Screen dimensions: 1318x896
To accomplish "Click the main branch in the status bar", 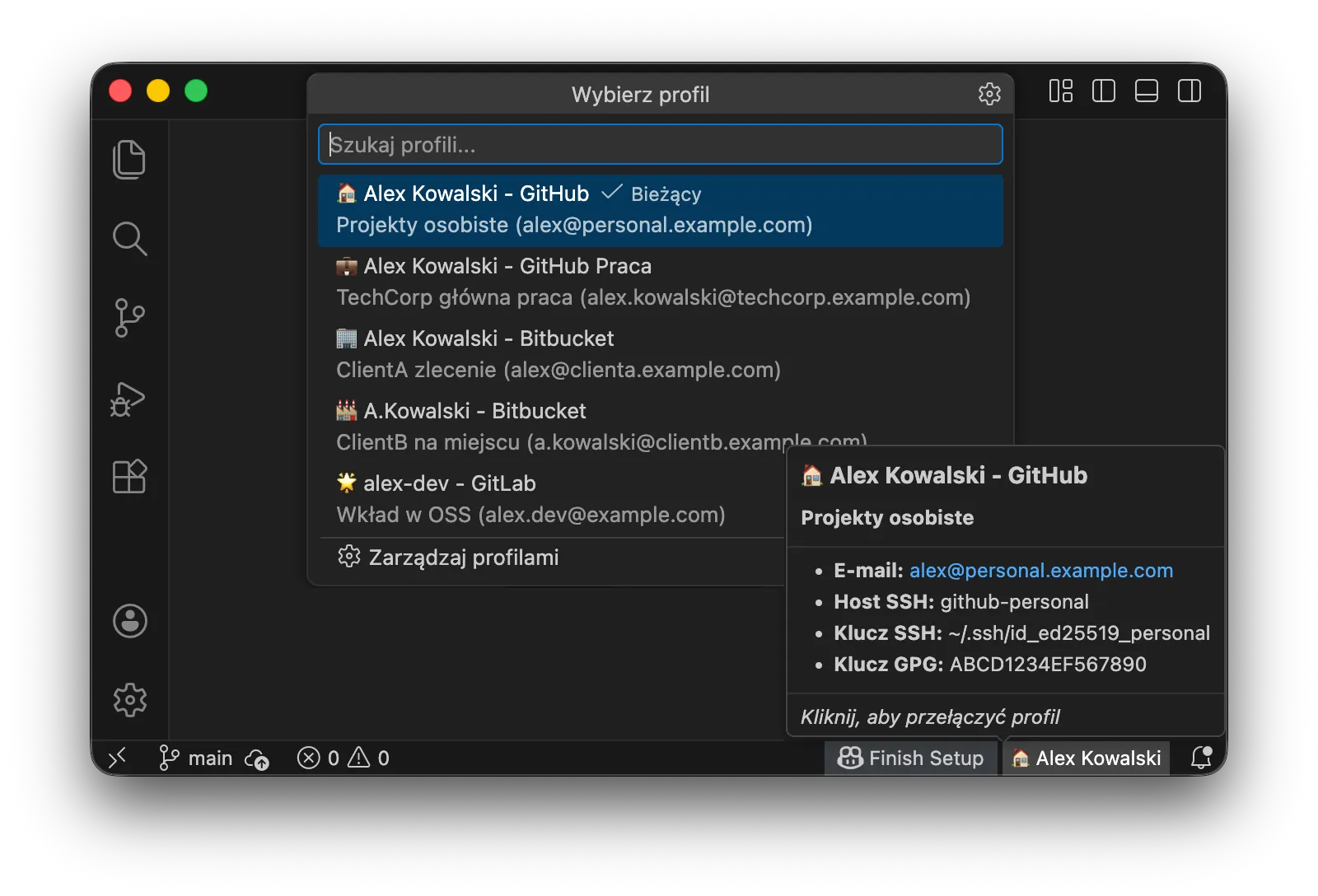I will click(197, 758).
